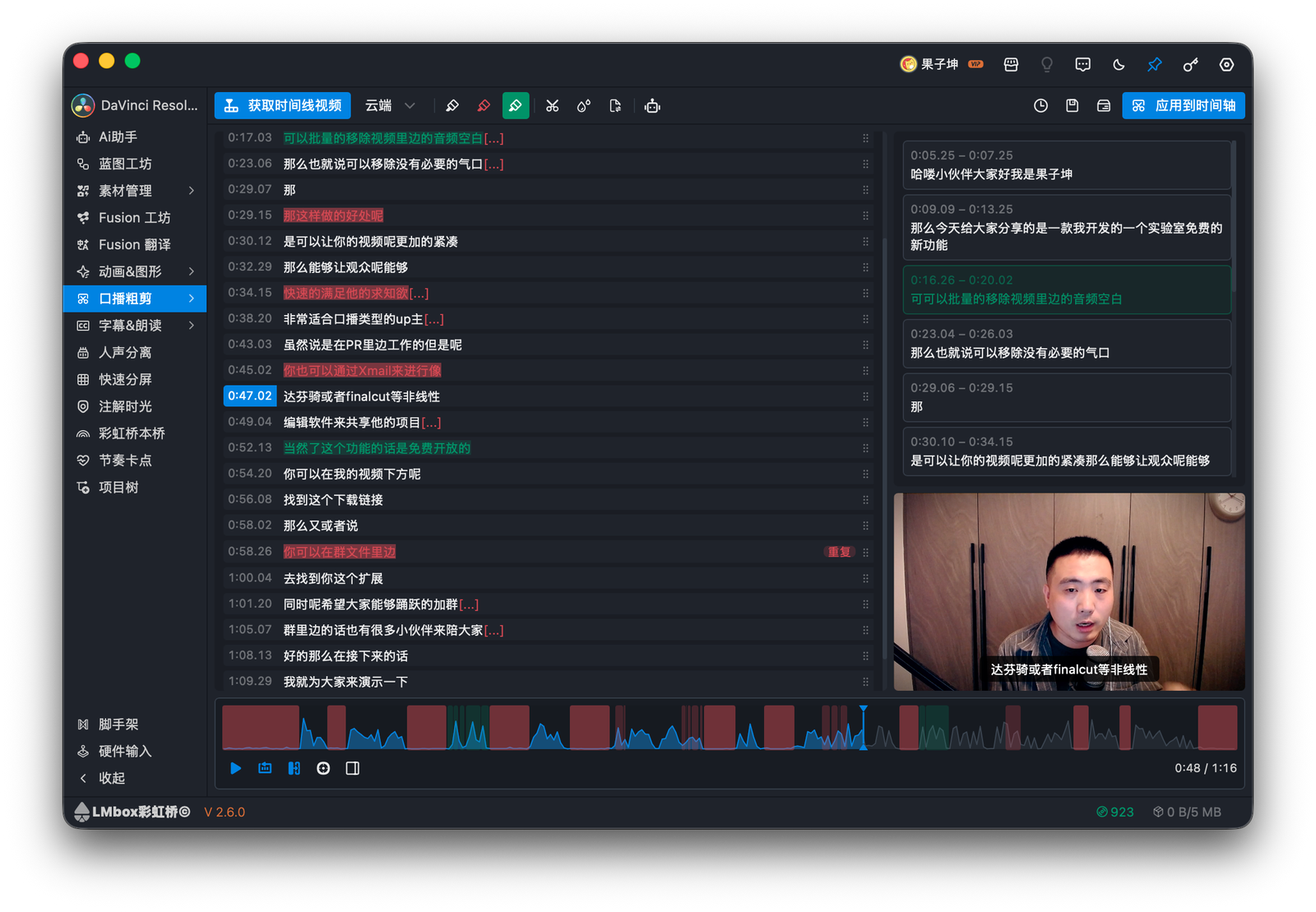1316x912 pixels.
Task: Click the key license icon
Action: 1190,64
